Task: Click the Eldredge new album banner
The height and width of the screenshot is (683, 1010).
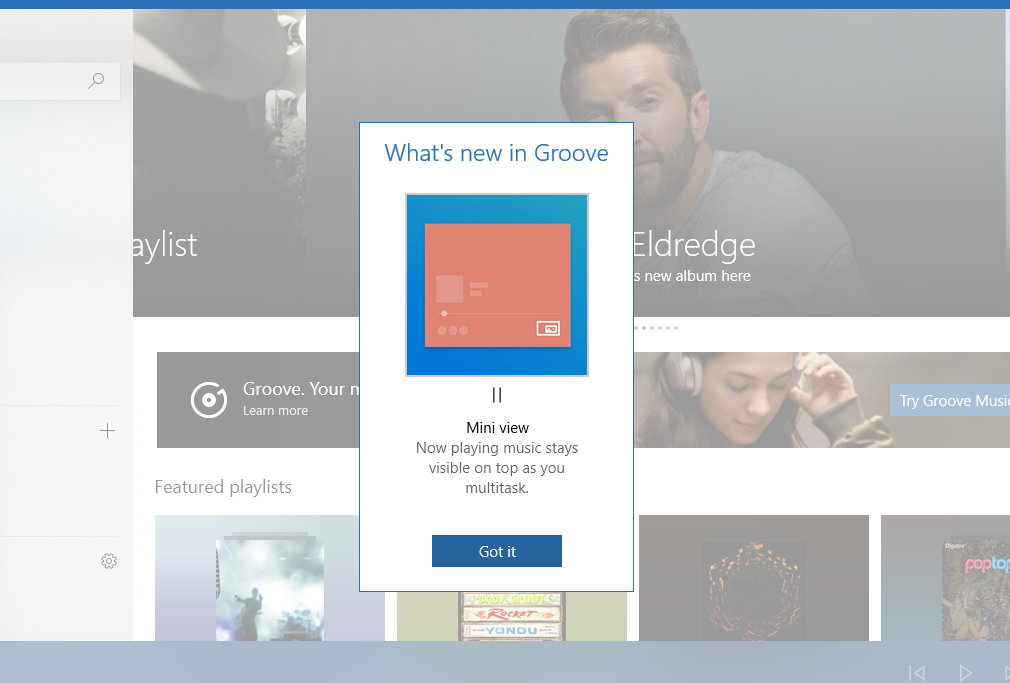Action: click(821, 163)
